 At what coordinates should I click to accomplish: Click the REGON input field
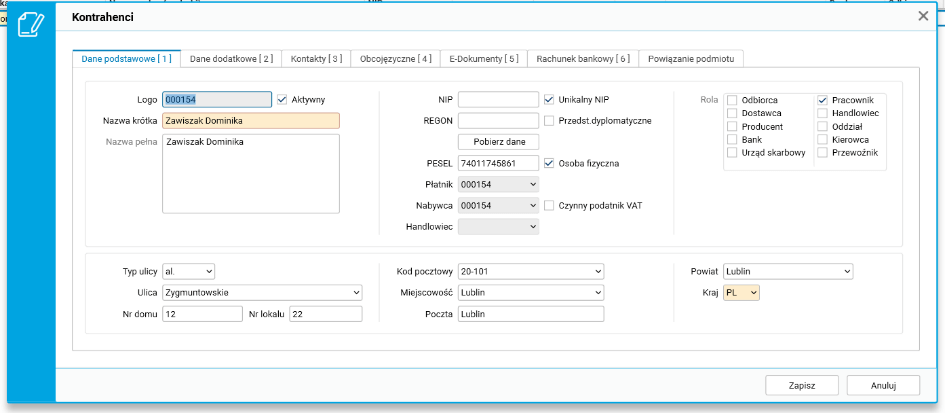click(498, 121)
